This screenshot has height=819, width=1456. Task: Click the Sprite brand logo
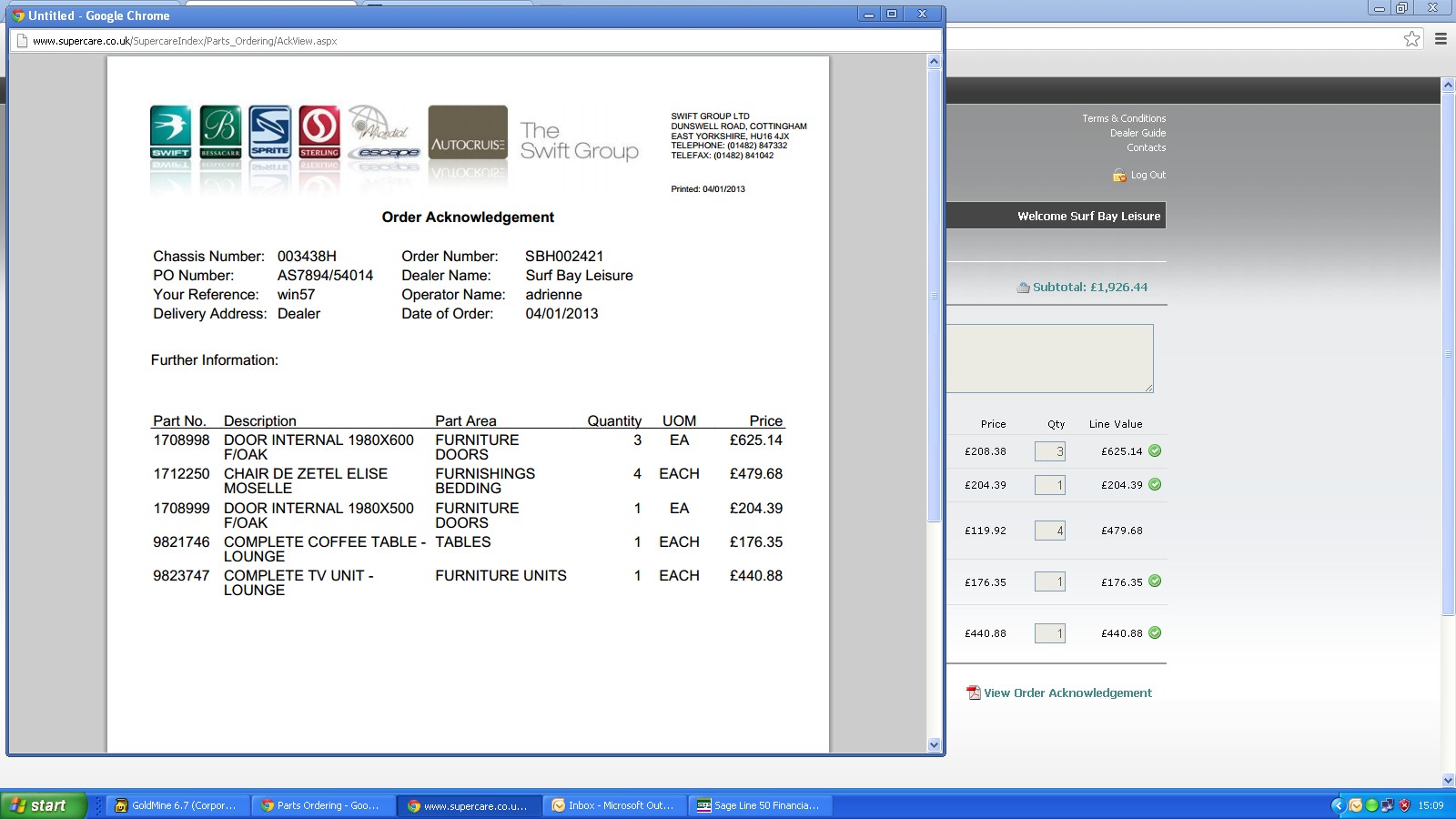coord(270,131)
